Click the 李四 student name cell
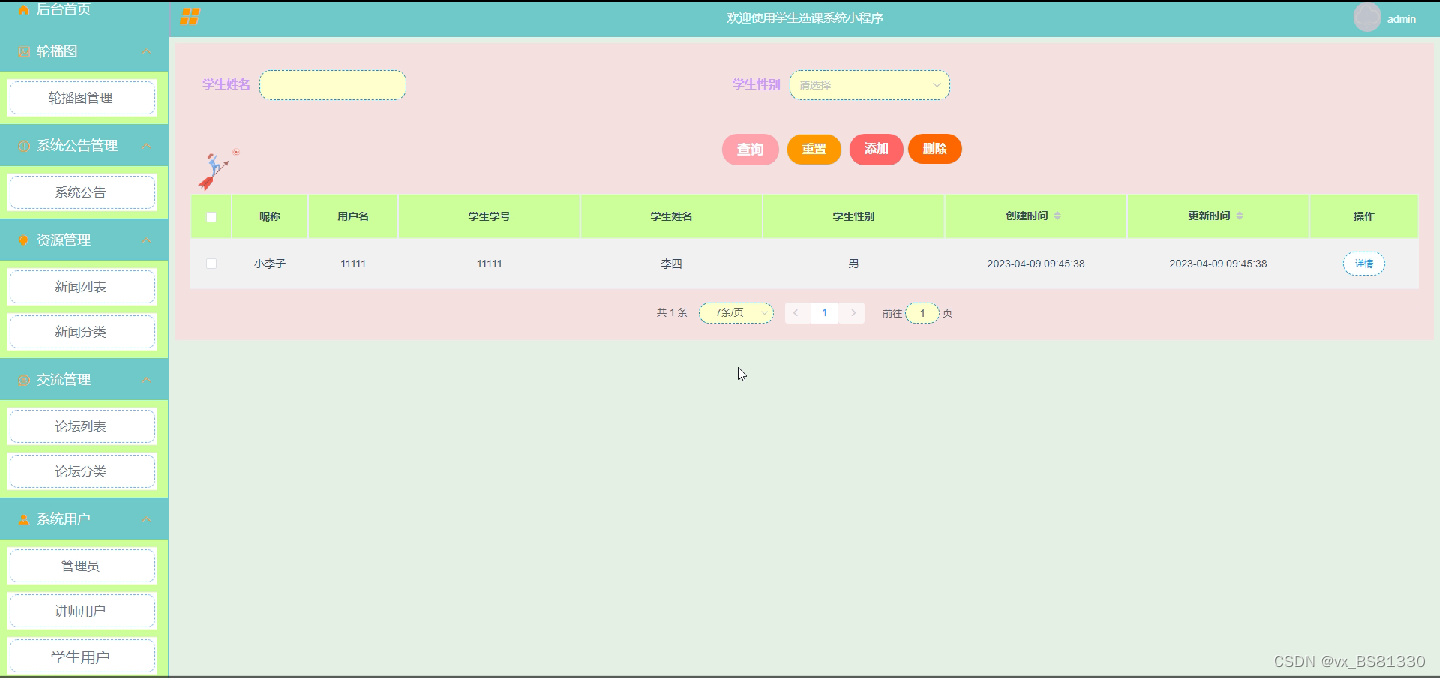1440x678 pixels. click(671, 264)
